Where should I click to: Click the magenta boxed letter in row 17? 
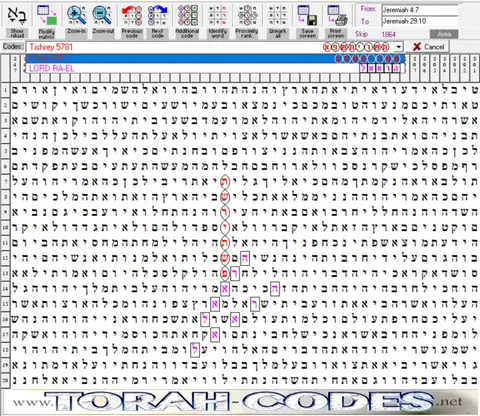coord(215,334)
